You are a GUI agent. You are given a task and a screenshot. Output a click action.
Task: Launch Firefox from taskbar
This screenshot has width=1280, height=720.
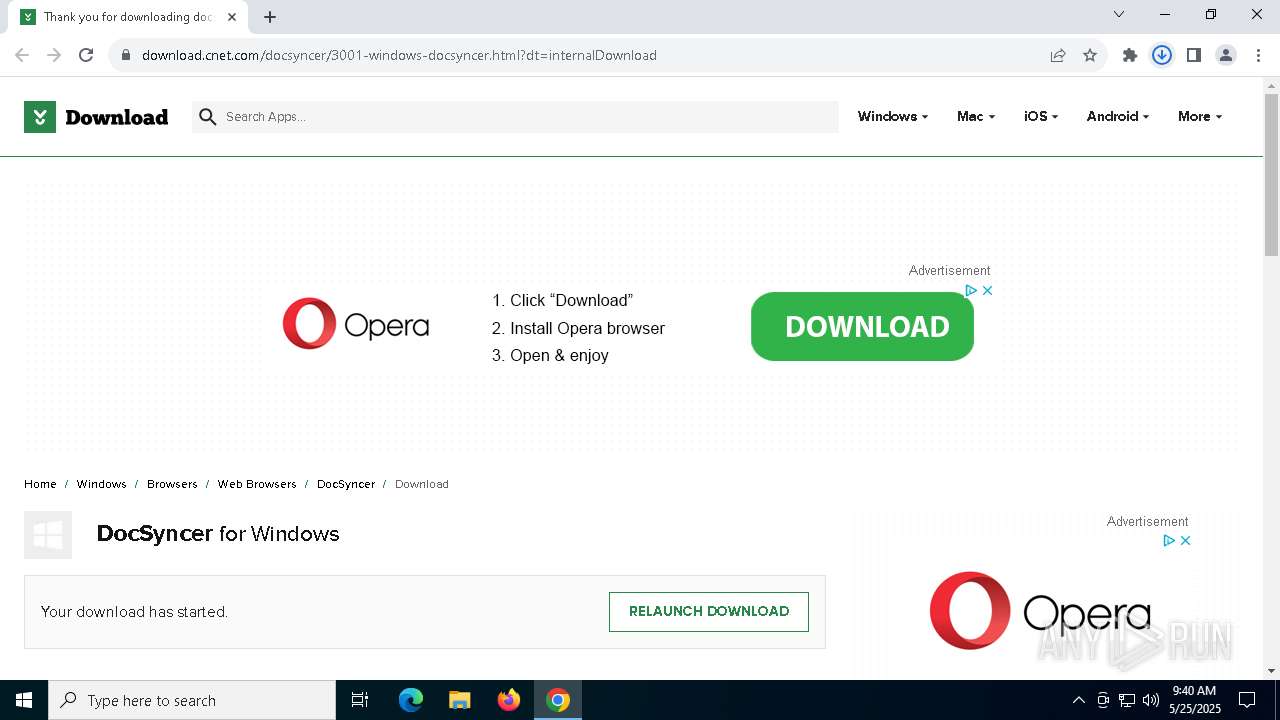tap(509, 700)
